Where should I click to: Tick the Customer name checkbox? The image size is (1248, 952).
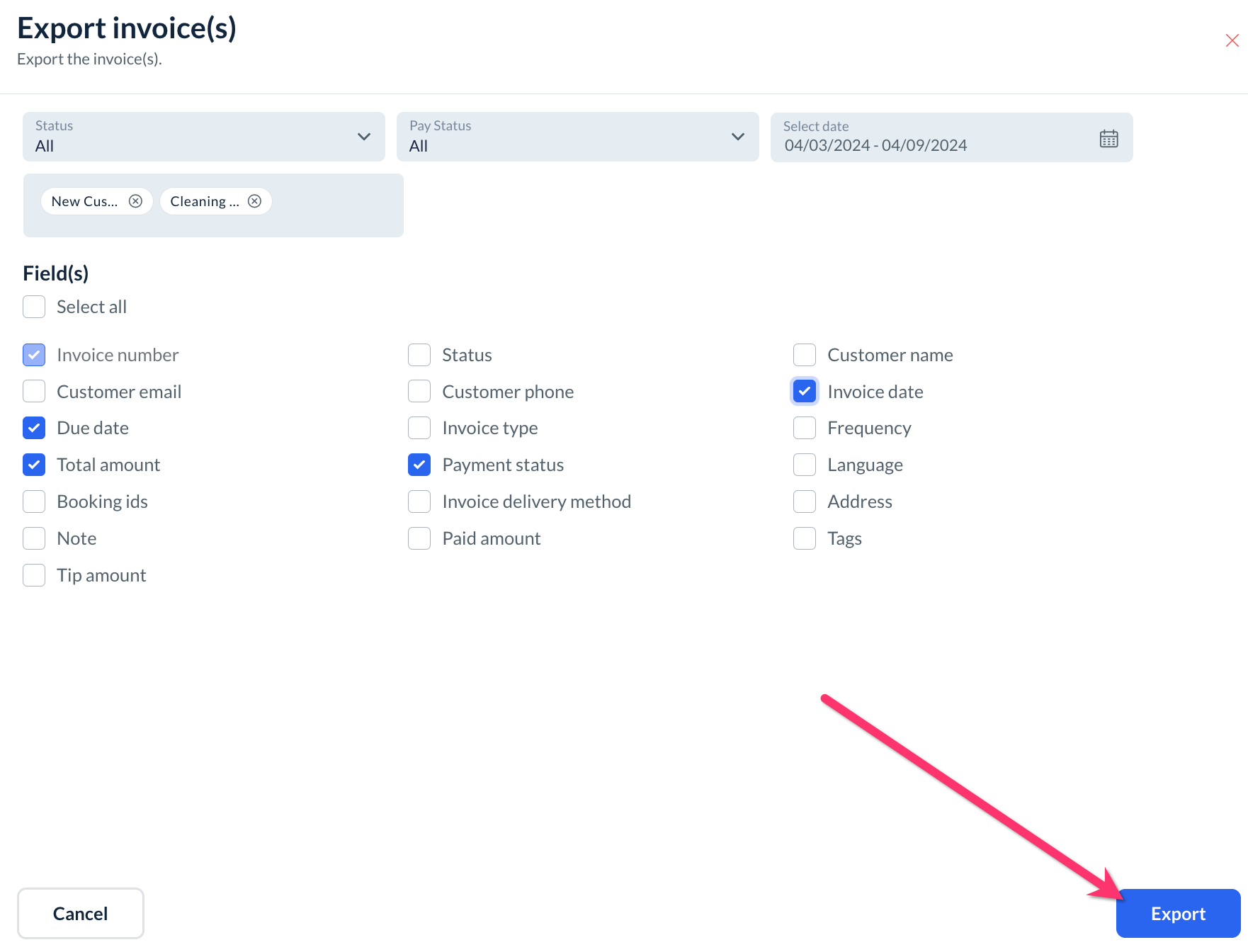[x=805, y=355]
